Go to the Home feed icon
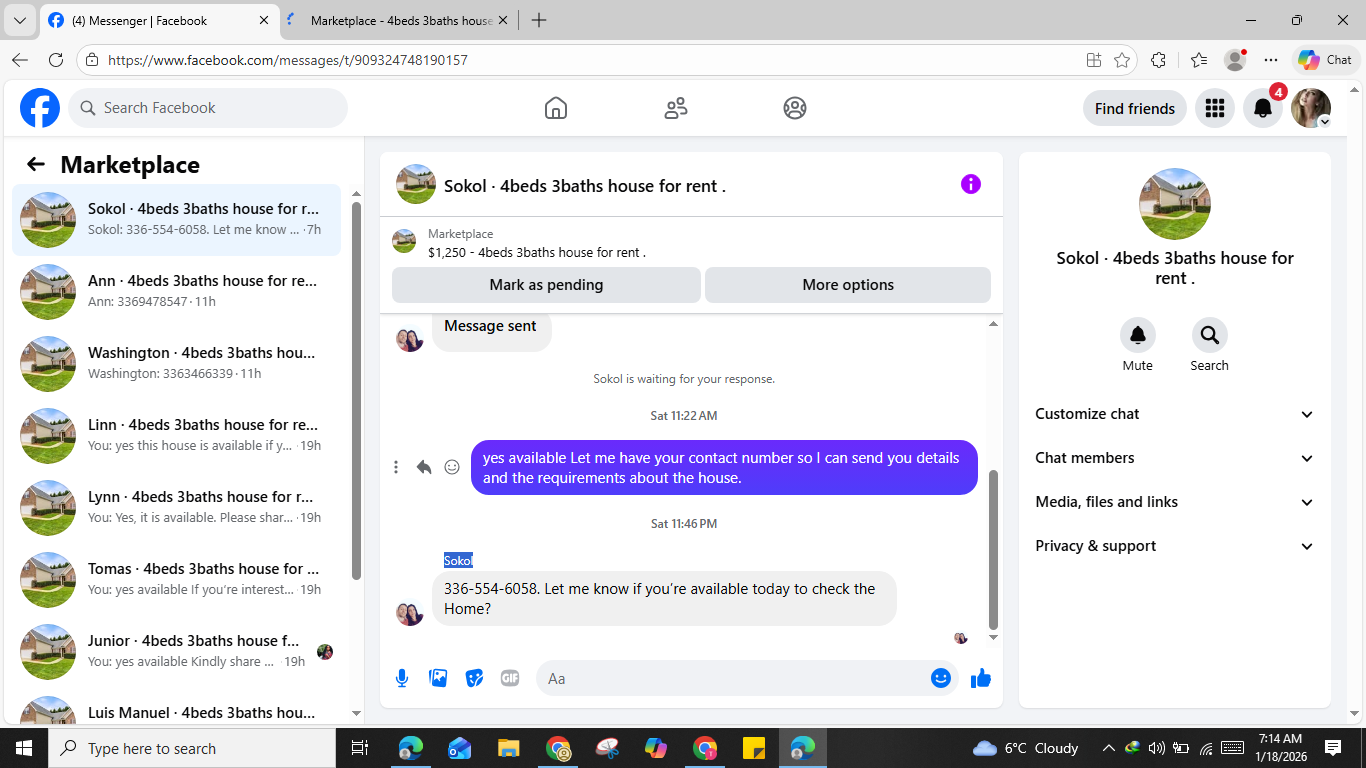 pyautogui.click(x=556, y=108)
